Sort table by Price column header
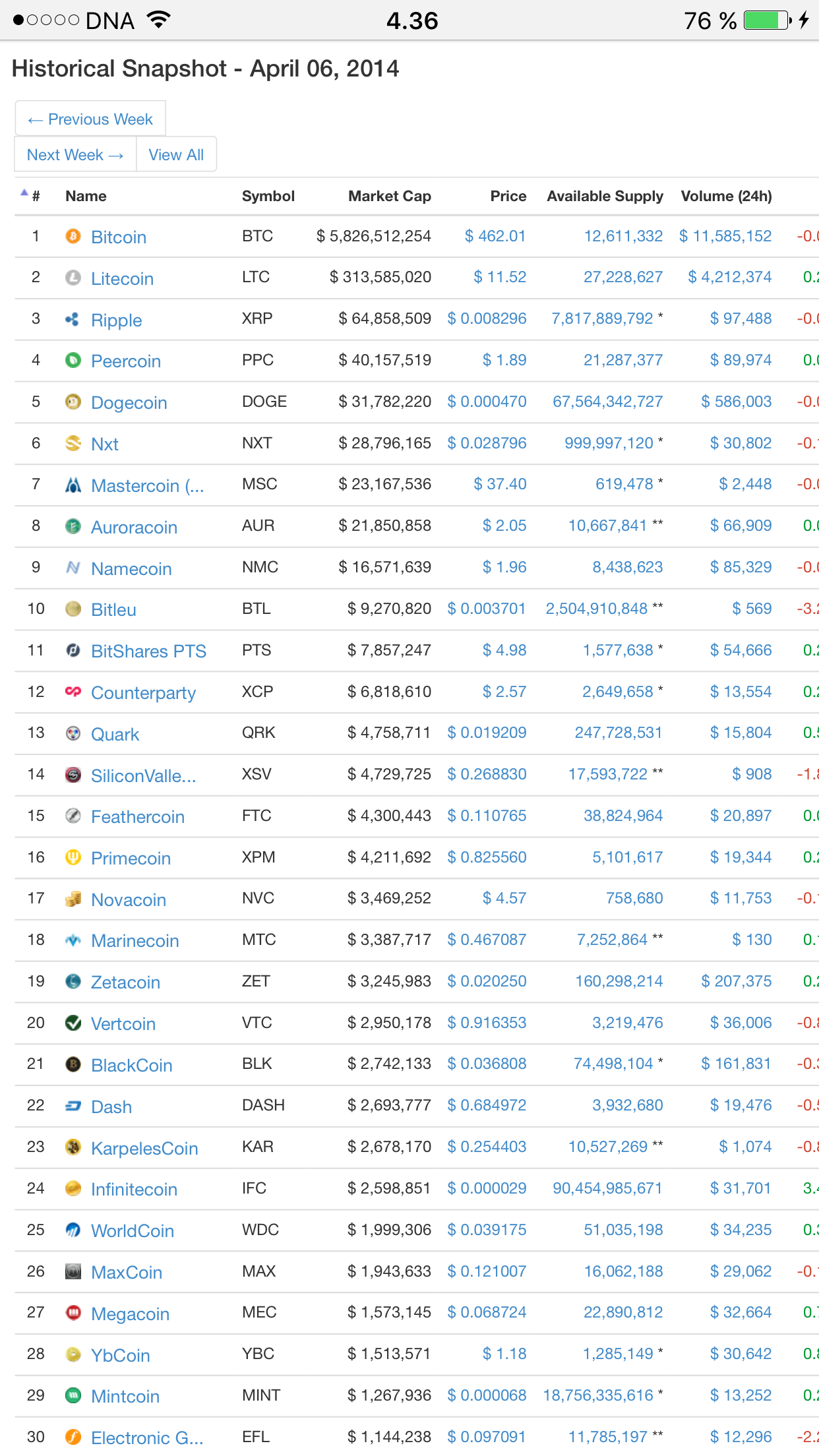Screen dimensions: 819x1456 (x=508, y=196)
